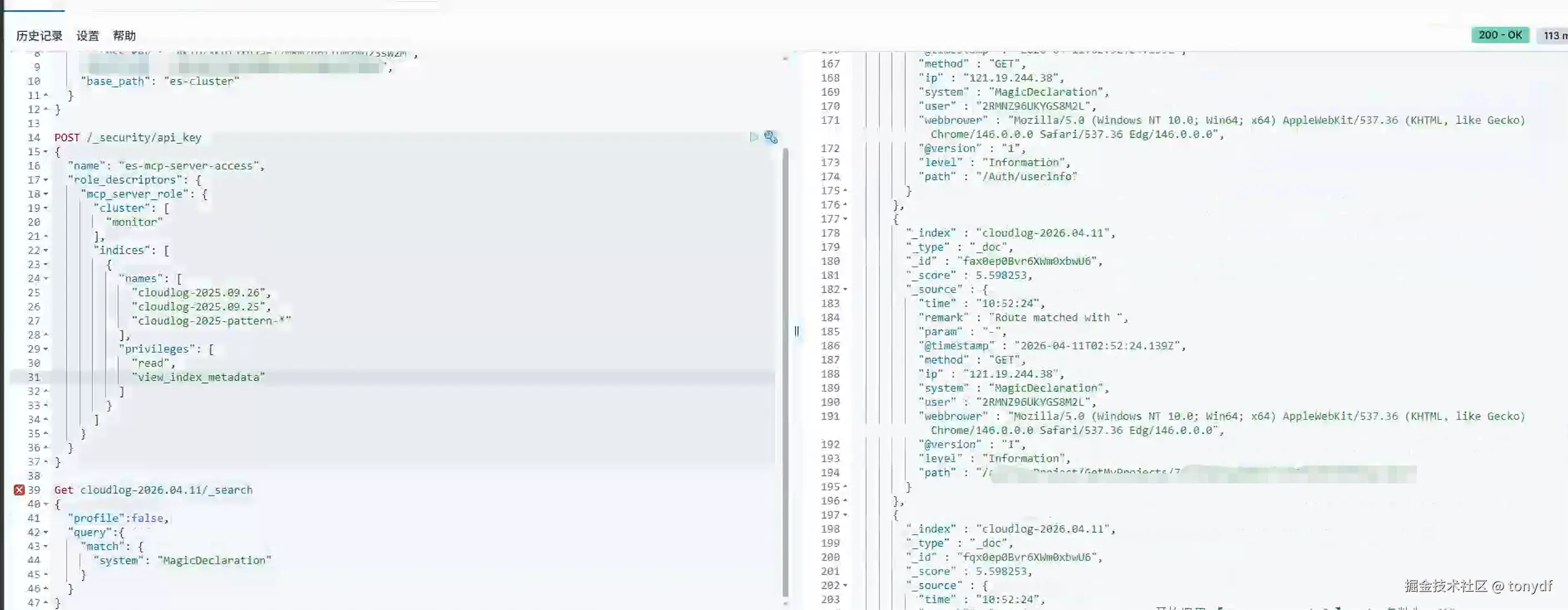Viewport: 1568px width, 610px height.
Task: Place cursor on POST /_security/api_key line
Action: point(128,138)
